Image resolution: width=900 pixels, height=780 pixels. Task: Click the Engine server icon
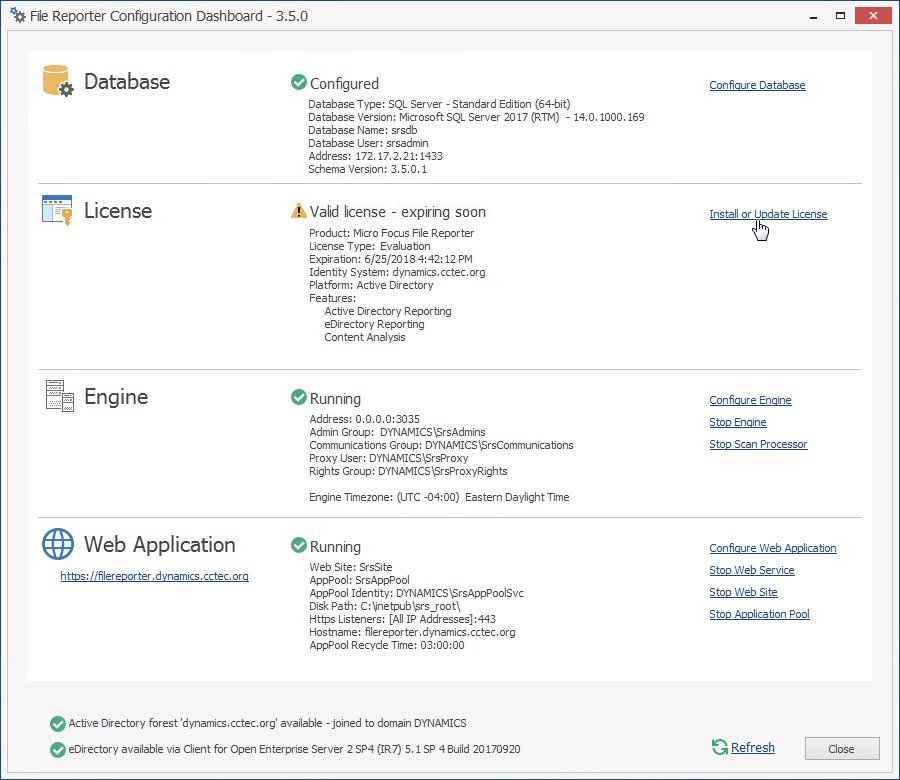[59, 396]
